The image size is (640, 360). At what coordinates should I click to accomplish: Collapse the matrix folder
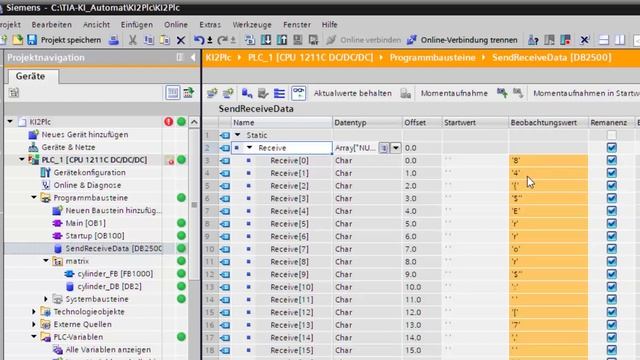(x=46, y=261)
